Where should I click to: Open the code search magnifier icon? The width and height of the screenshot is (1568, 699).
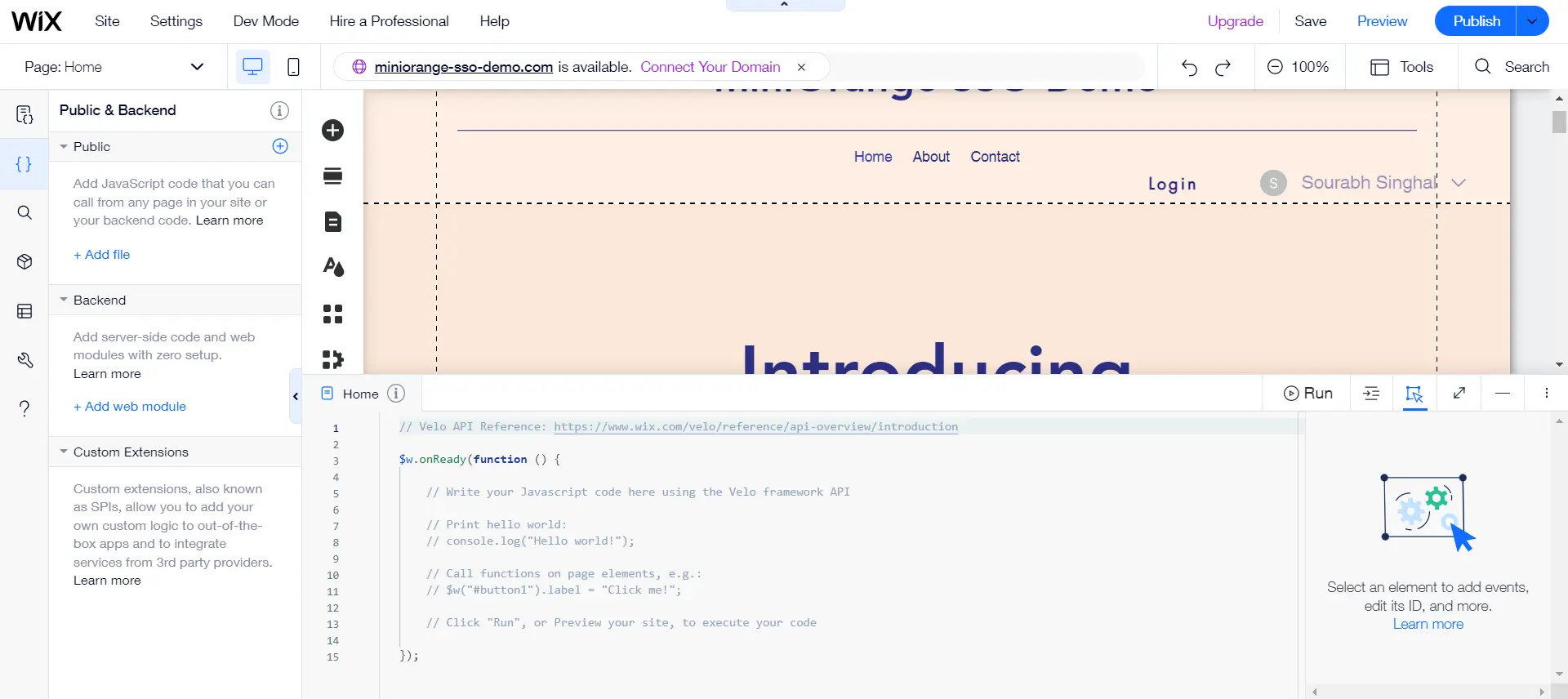tap(24, 213)
